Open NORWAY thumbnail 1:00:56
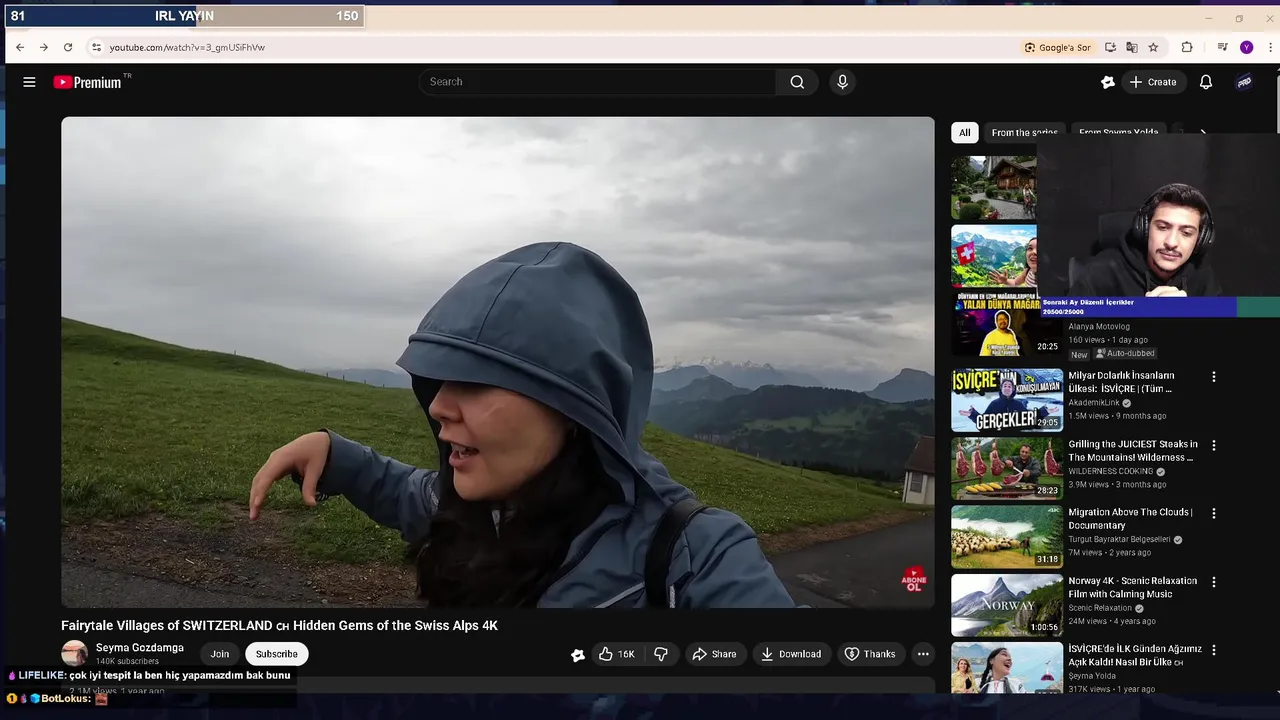1280x720 pixels. (x=1006, y=605)
